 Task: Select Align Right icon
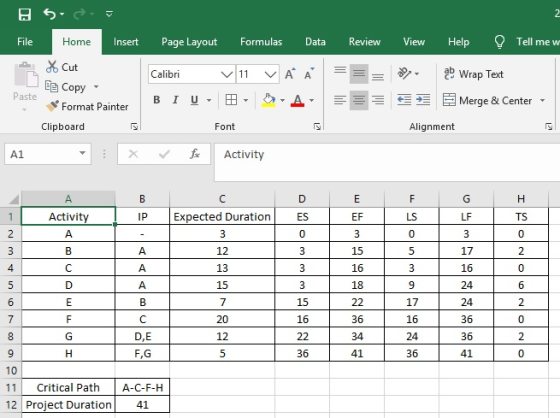[x=378, y=100]
